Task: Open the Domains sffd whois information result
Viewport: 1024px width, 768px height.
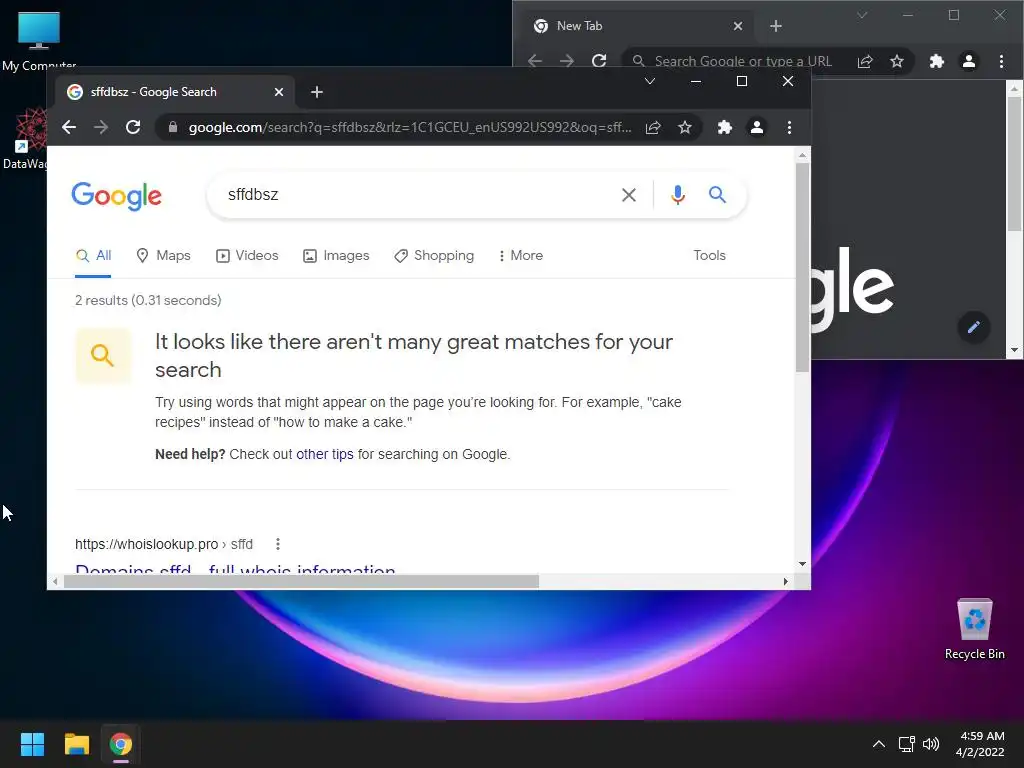Action: [235, 568]
